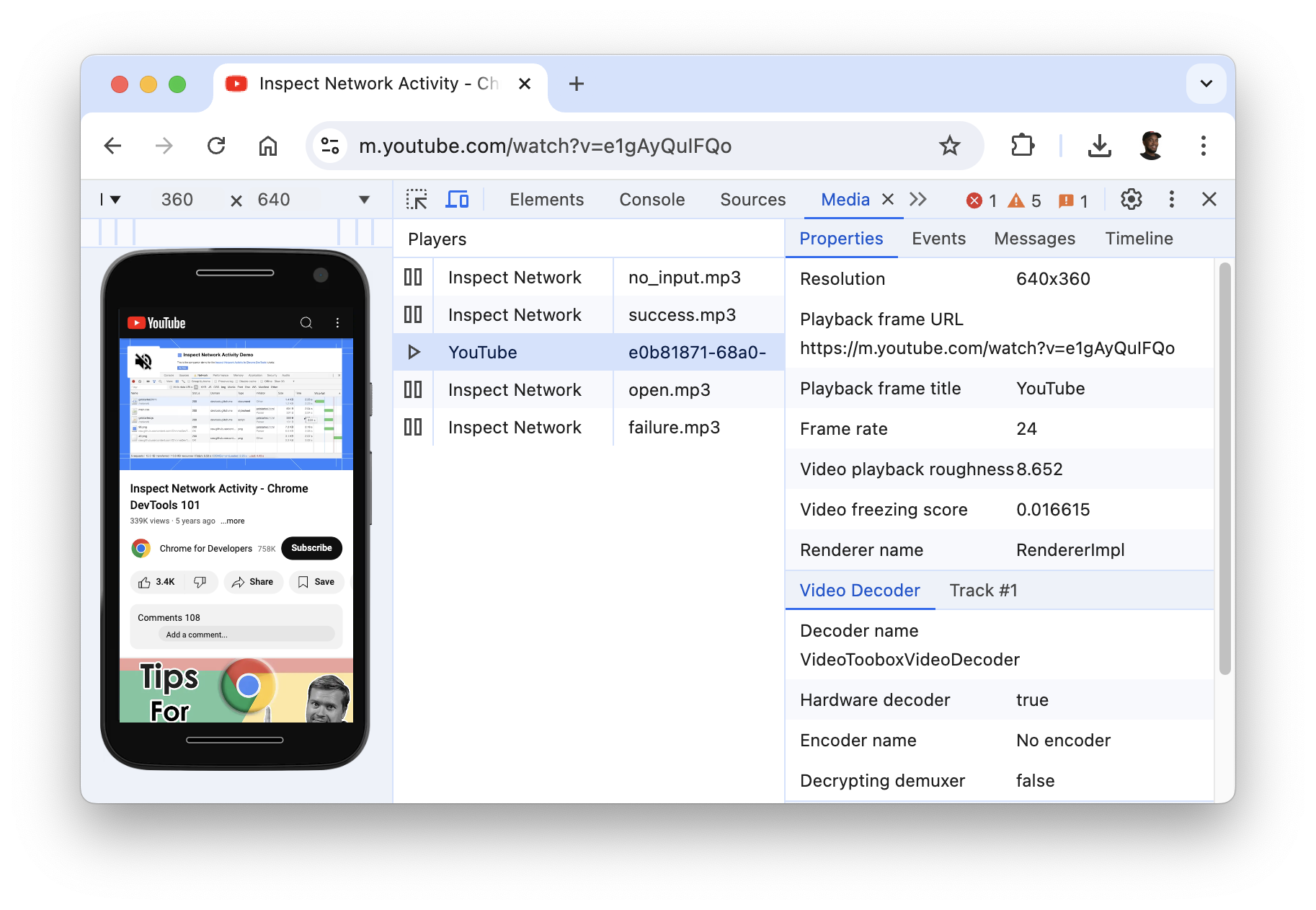This screenshot has width=1316, height=910.
Task: Play the YouTube player entry
Action: [414, 353]
